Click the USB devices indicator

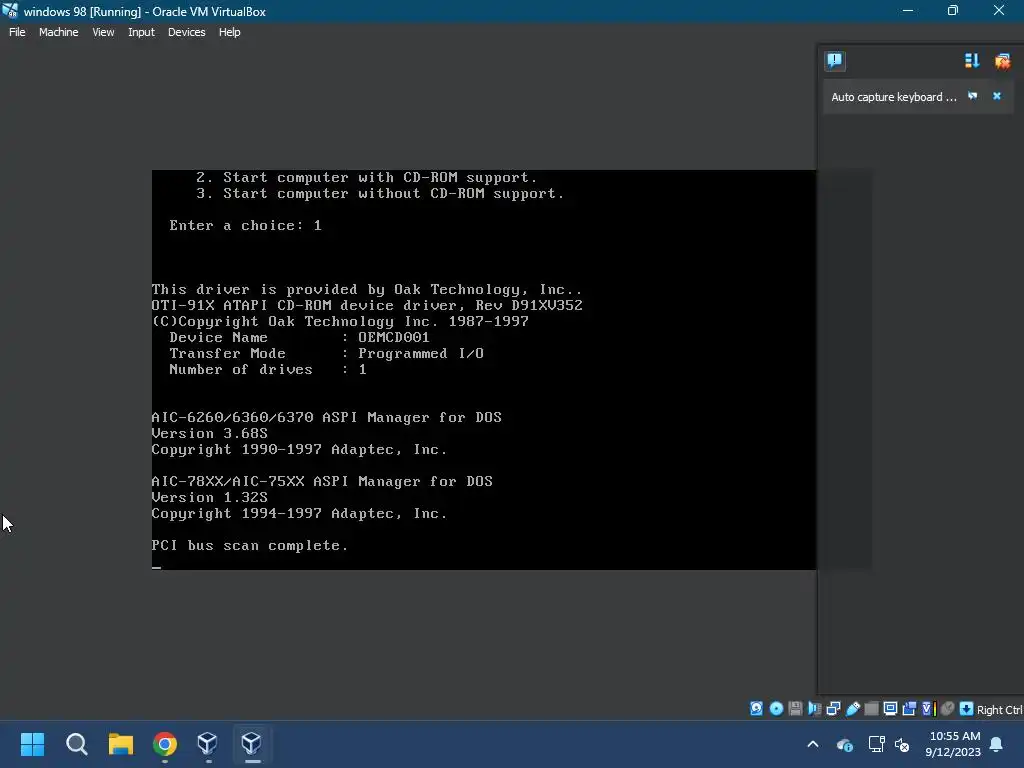point(852,709)
